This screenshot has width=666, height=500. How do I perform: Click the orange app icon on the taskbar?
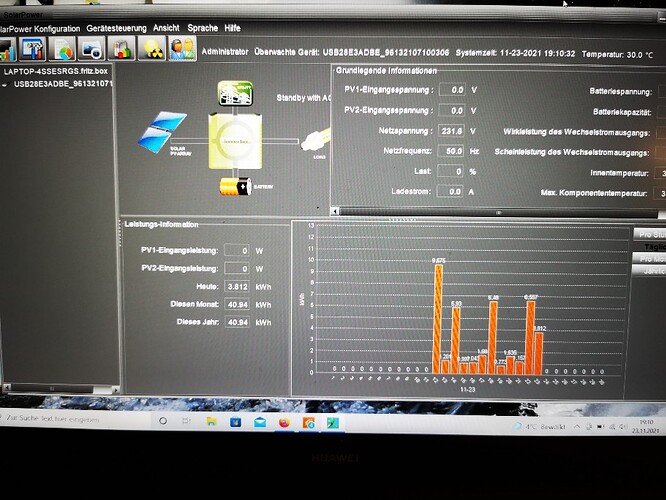[x=309, y=423]
